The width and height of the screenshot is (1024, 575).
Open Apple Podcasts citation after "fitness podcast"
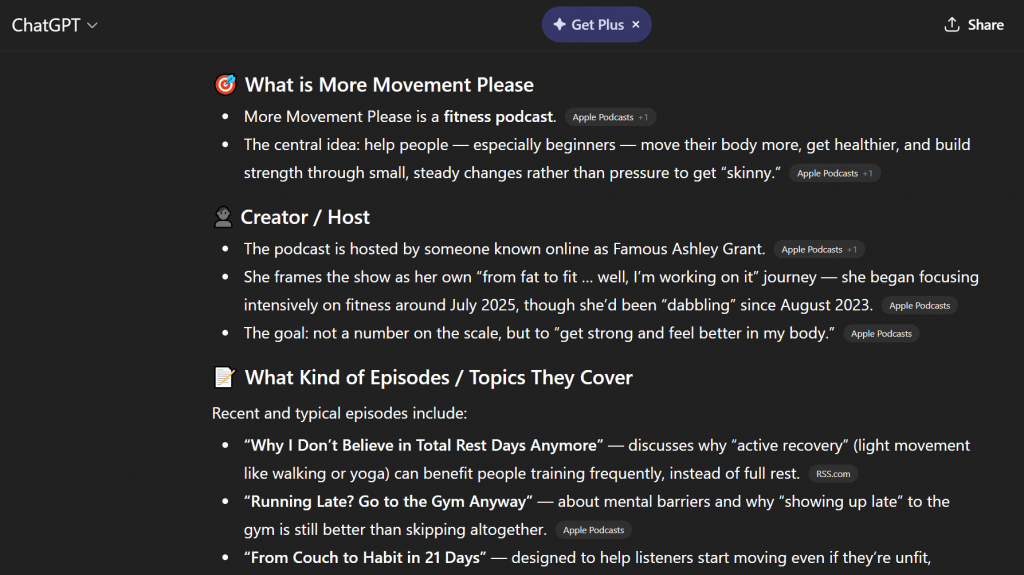[610, 117]
